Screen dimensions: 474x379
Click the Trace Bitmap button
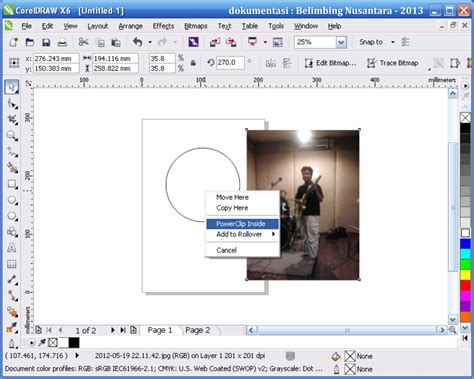tap(393, 63)
